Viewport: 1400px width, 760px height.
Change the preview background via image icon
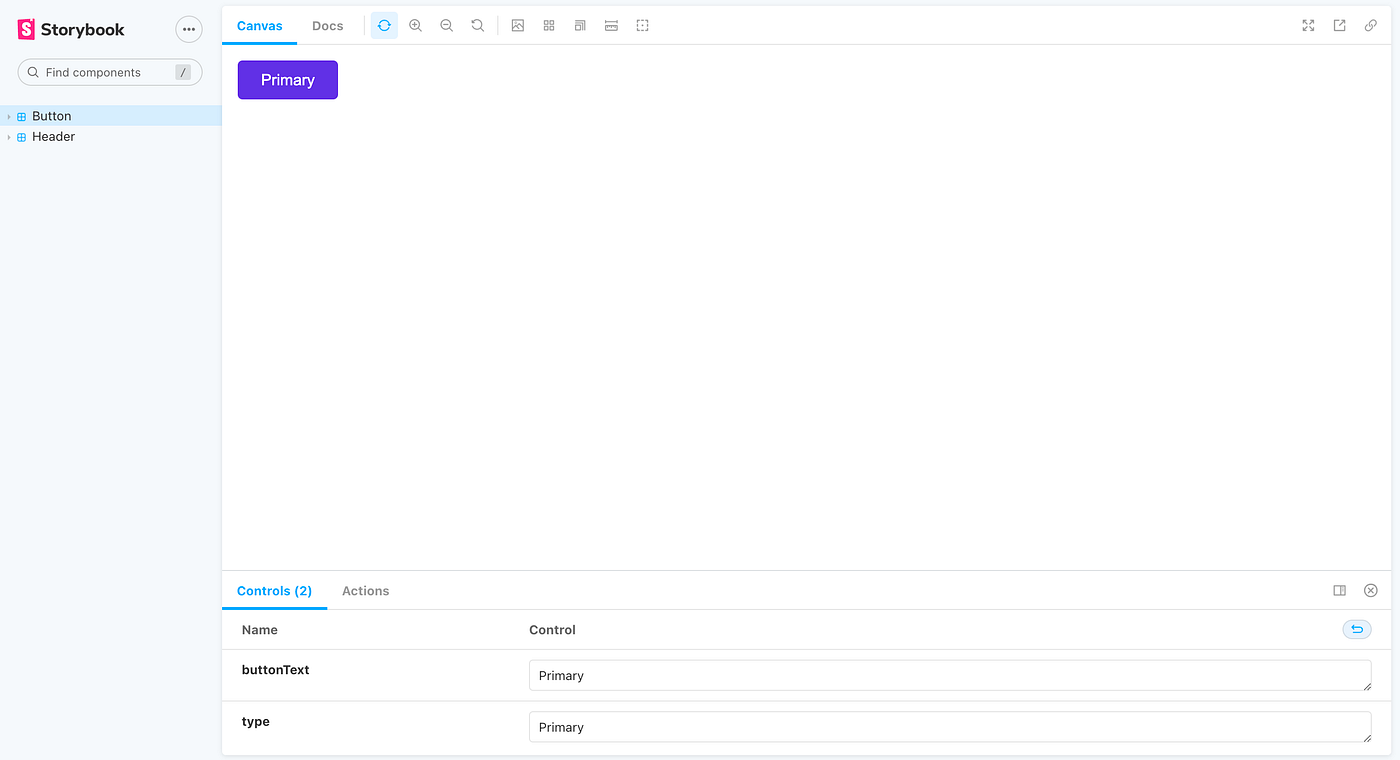pyautogui.click(x=518, y=25)
